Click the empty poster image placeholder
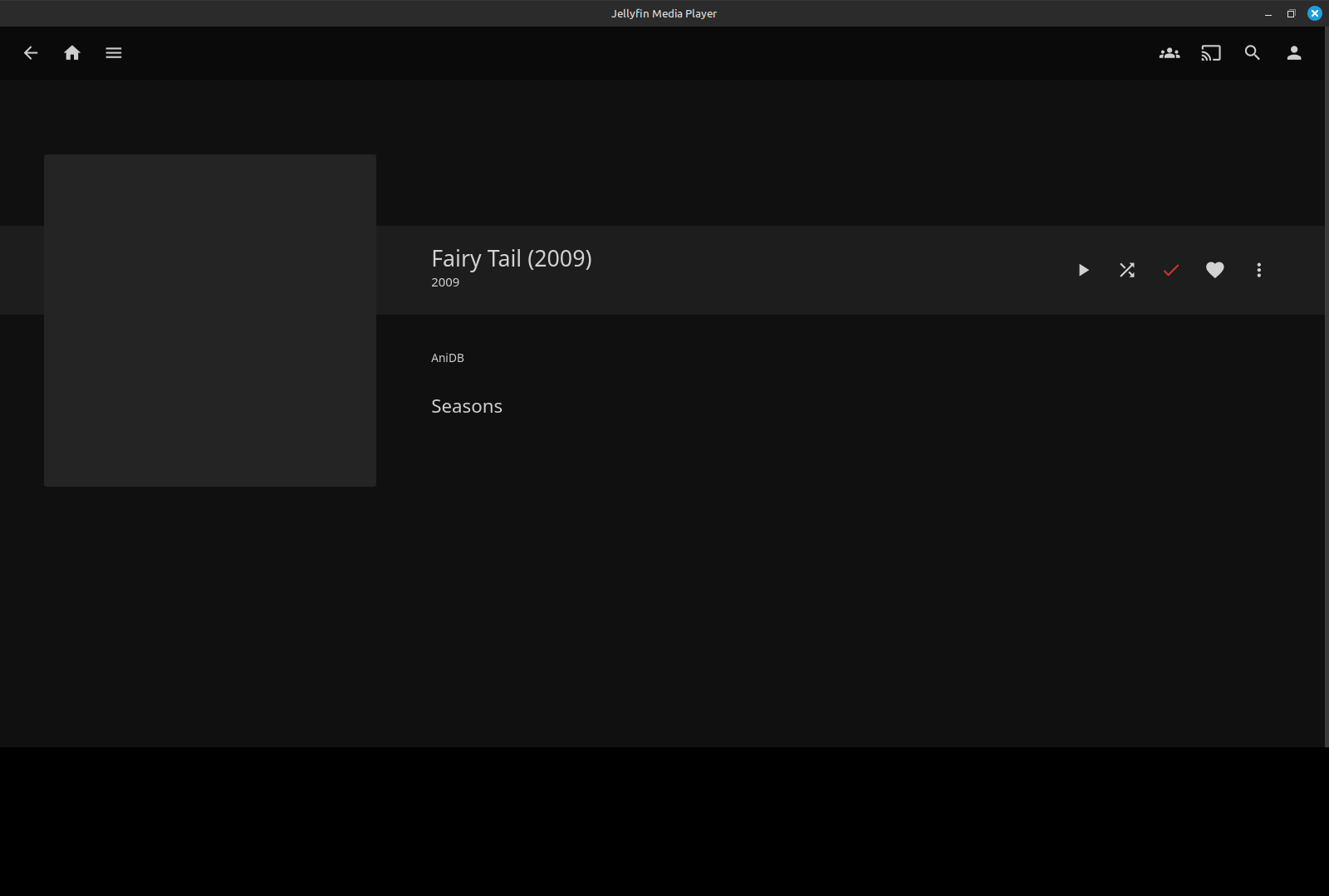 pos(210,321)
